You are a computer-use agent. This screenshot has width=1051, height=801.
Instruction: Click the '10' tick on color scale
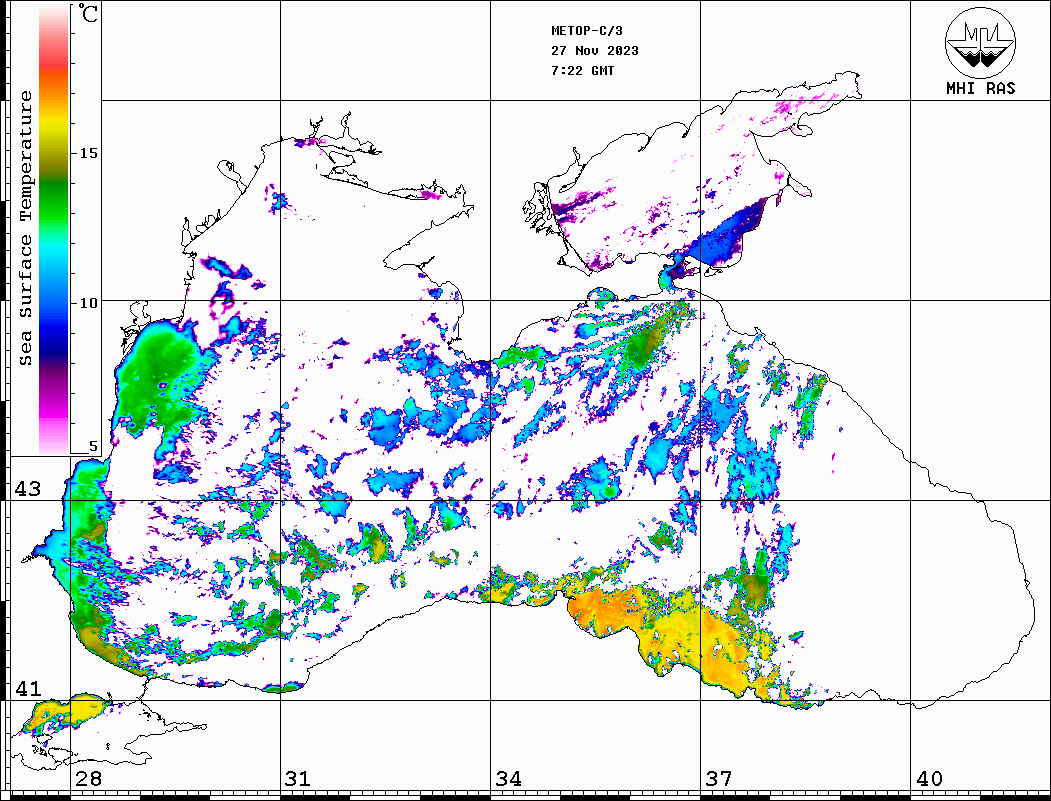click(88, 303)
